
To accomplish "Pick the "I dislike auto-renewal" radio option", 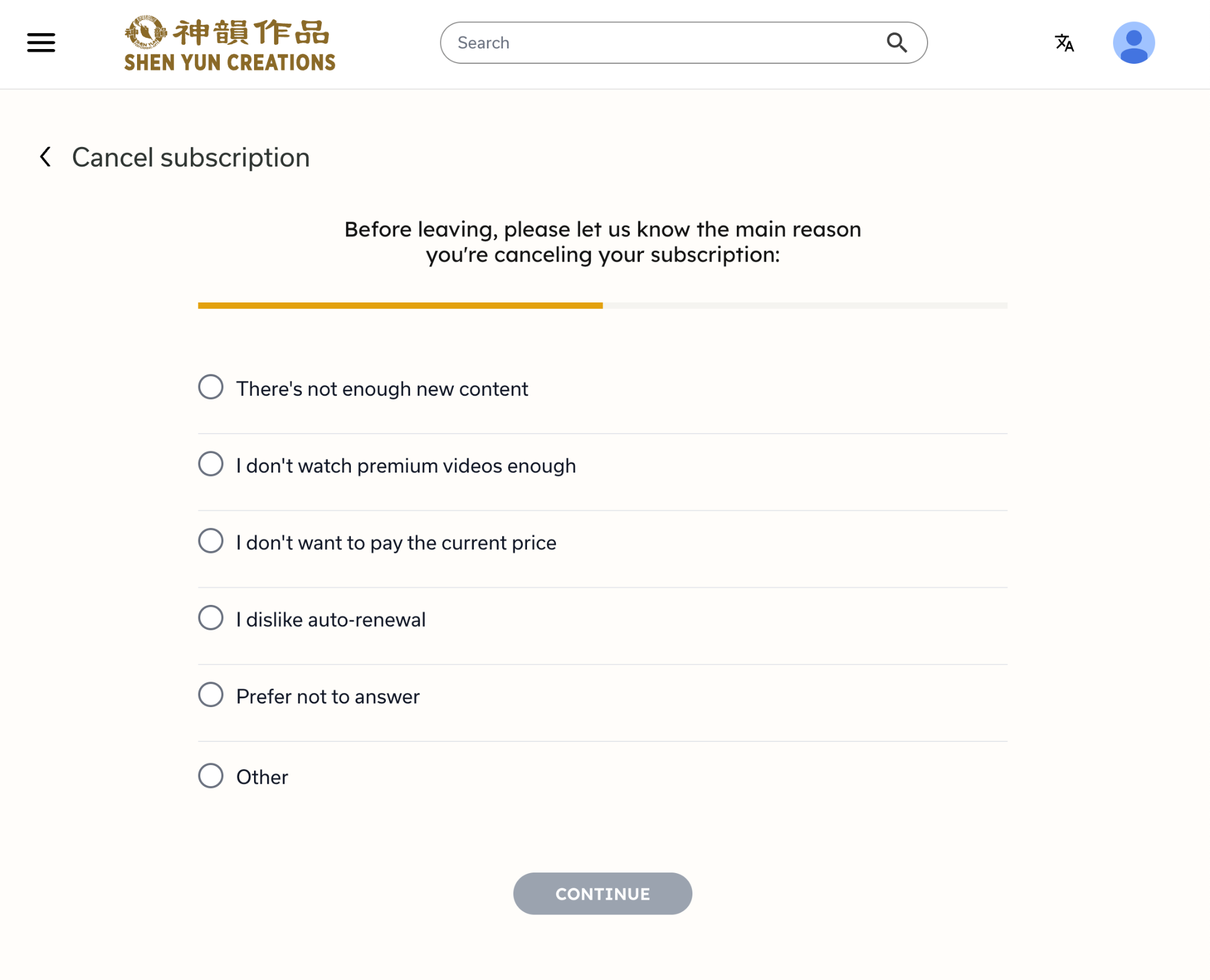I will click(x=210, y=618).
